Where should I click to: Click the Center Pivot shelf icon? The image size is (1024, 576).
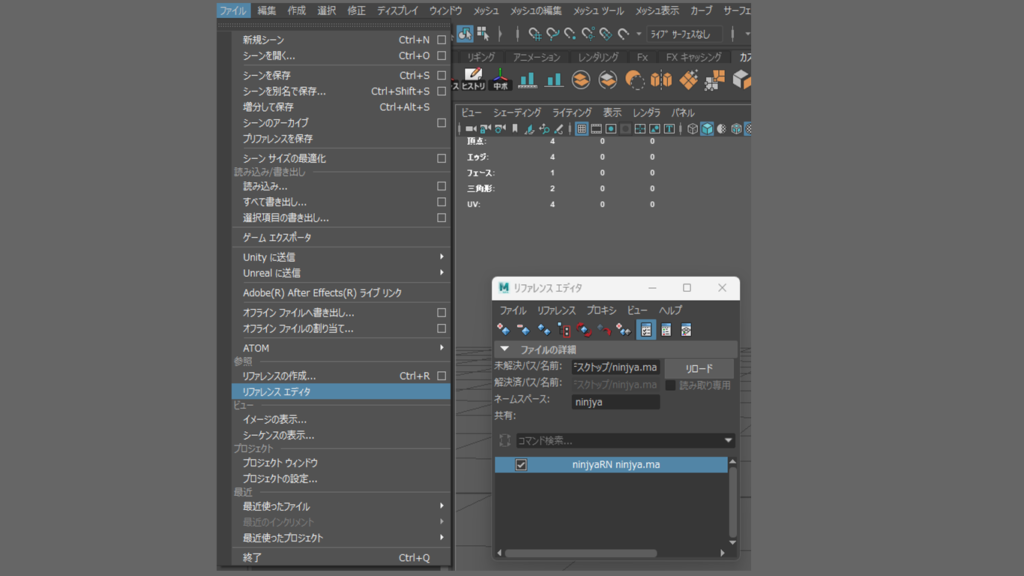tap(500, 79)
